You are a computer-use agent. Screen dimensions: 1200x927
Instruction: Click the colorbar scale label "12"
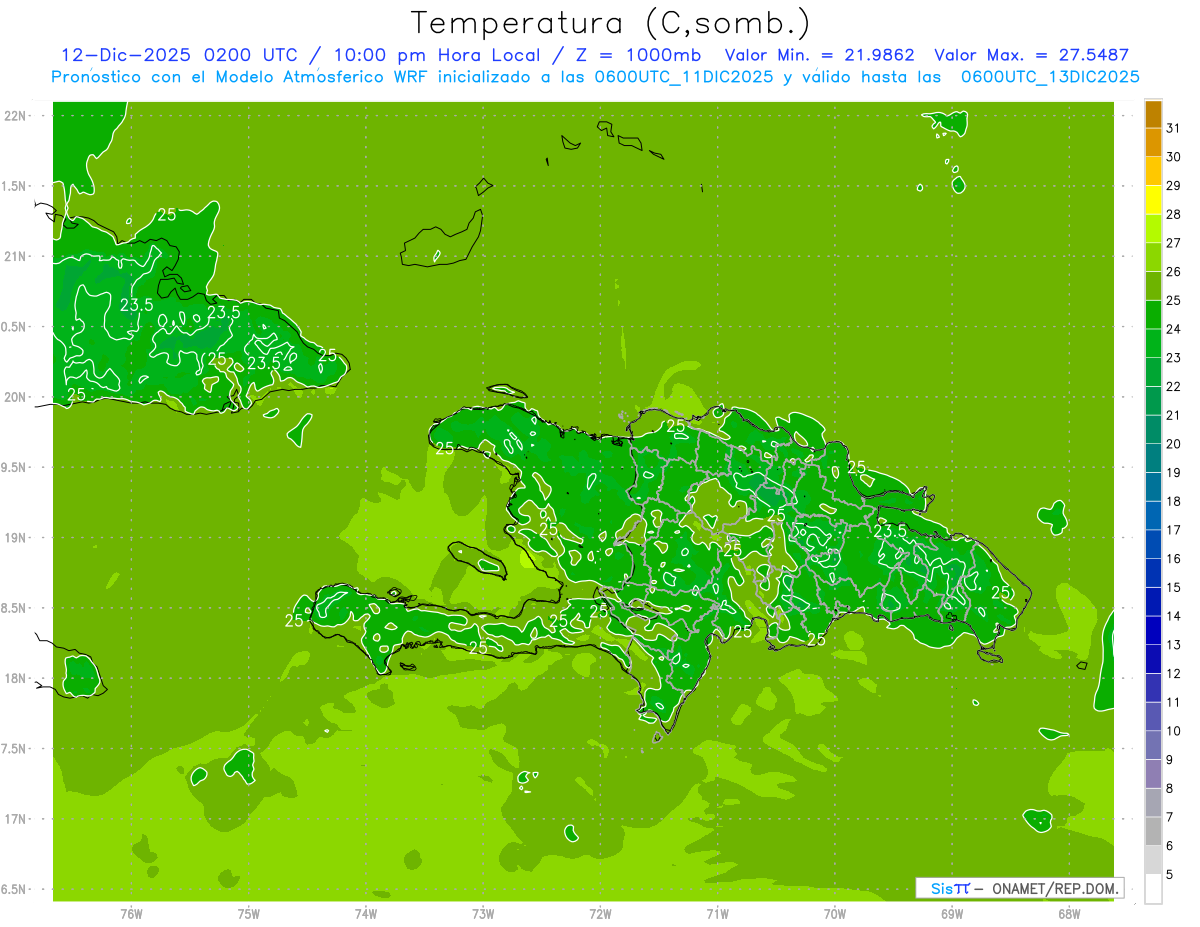tap(1174, 674)
